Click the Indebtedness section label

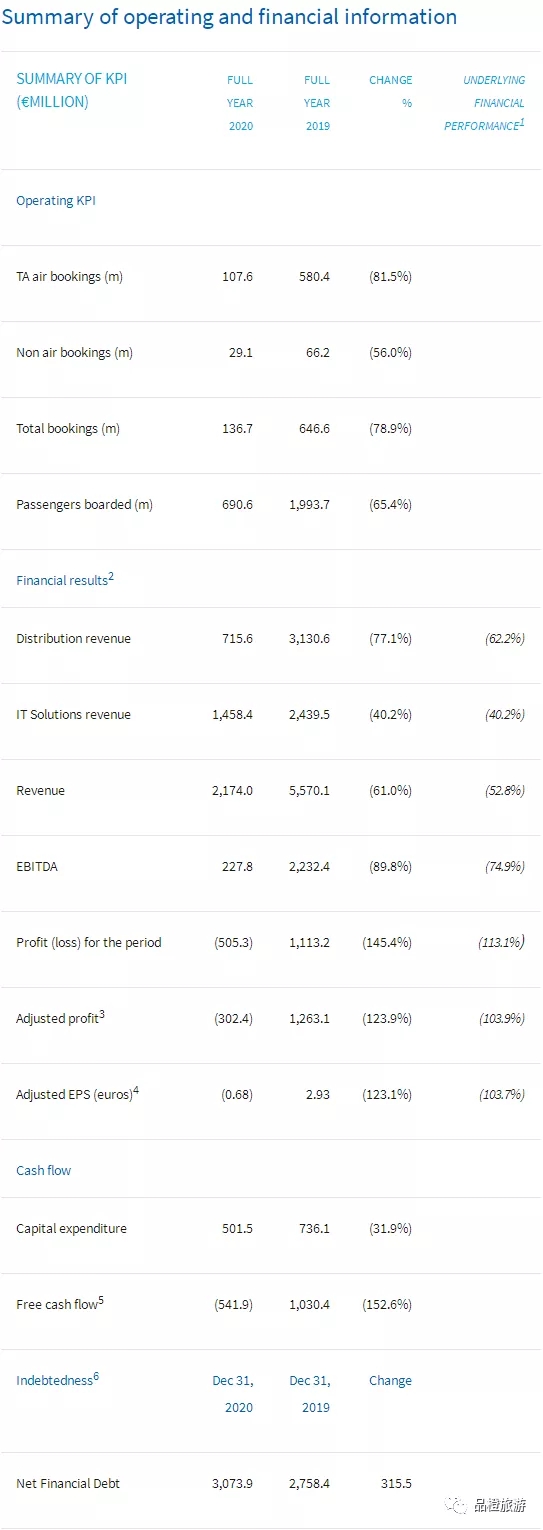57,1380
